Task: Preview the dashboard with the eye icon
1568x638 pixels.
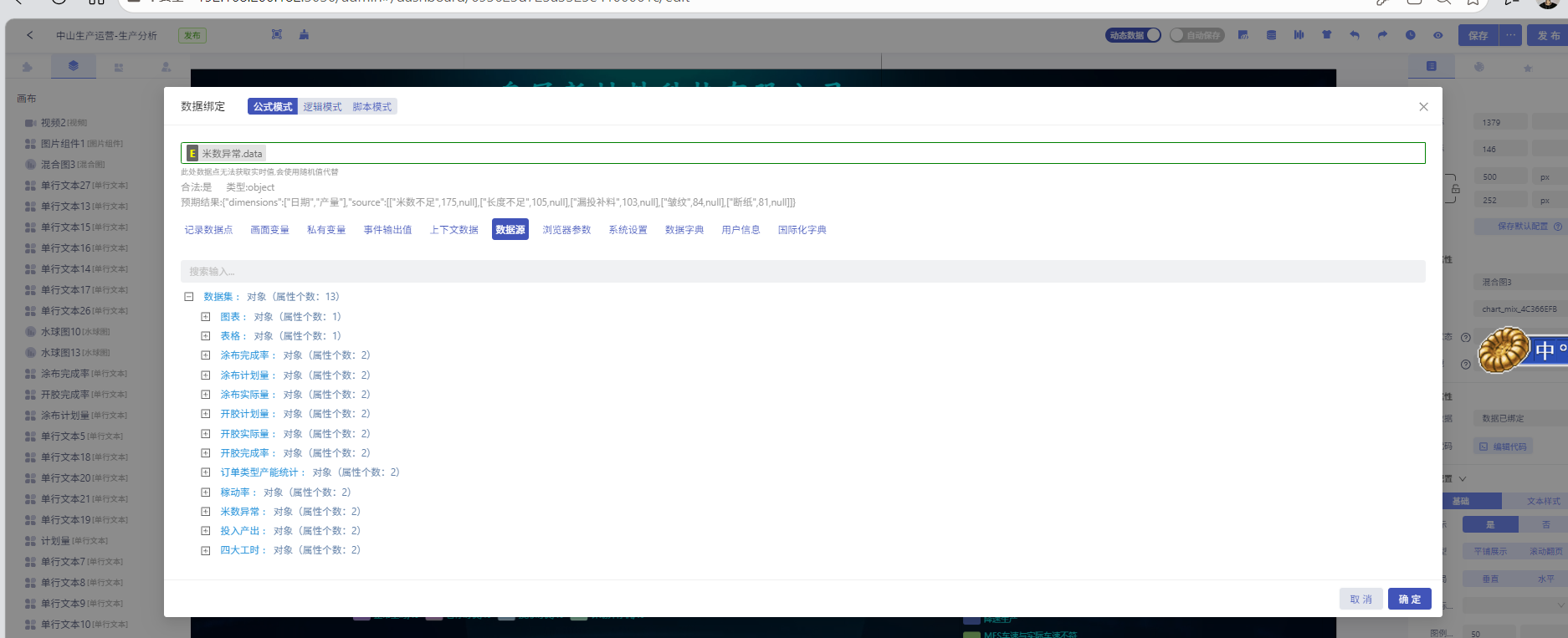Action: [1437, 35]
